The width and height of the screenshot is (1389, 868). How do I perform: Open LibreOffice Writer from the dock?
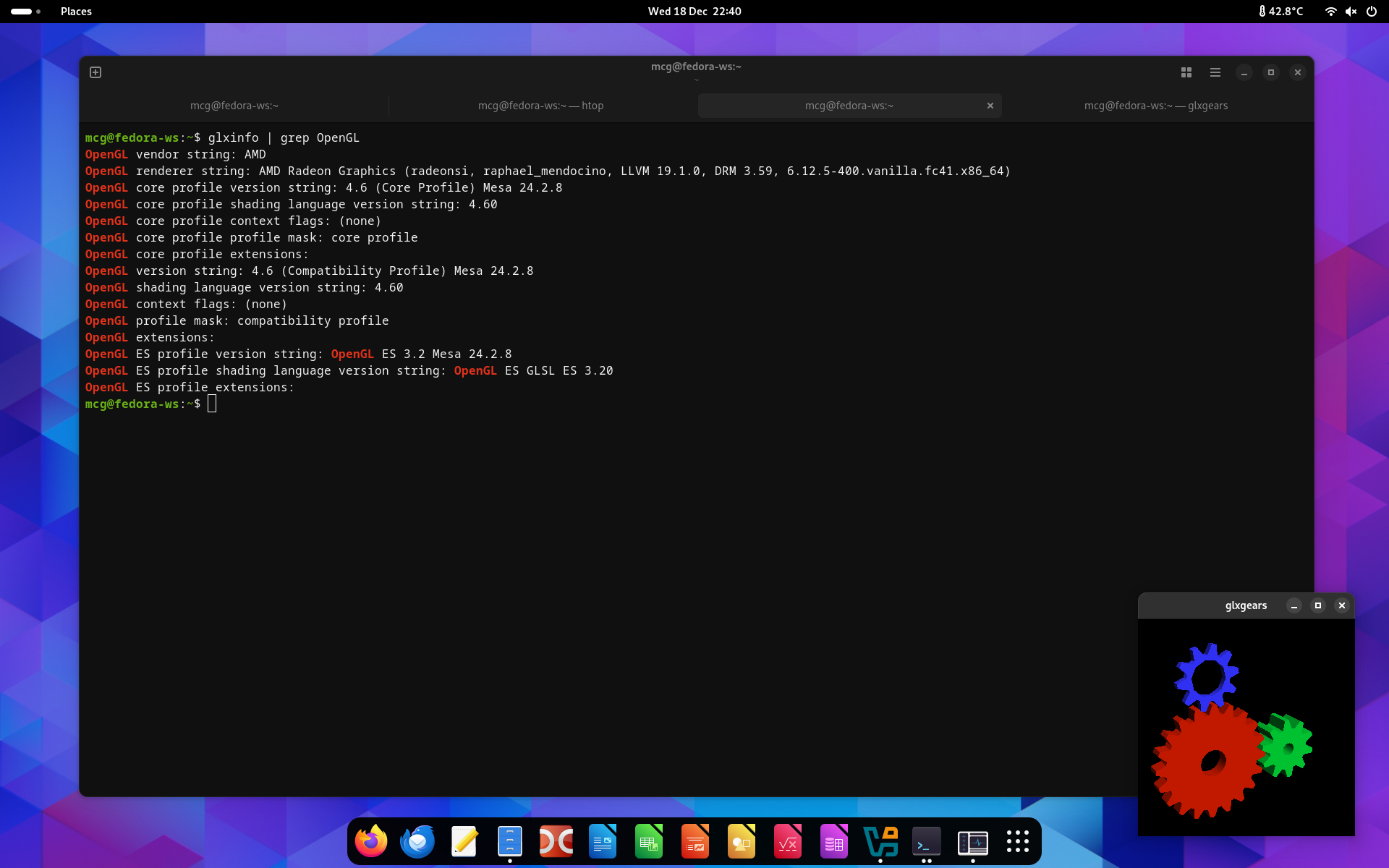click(x=603, y=842)
